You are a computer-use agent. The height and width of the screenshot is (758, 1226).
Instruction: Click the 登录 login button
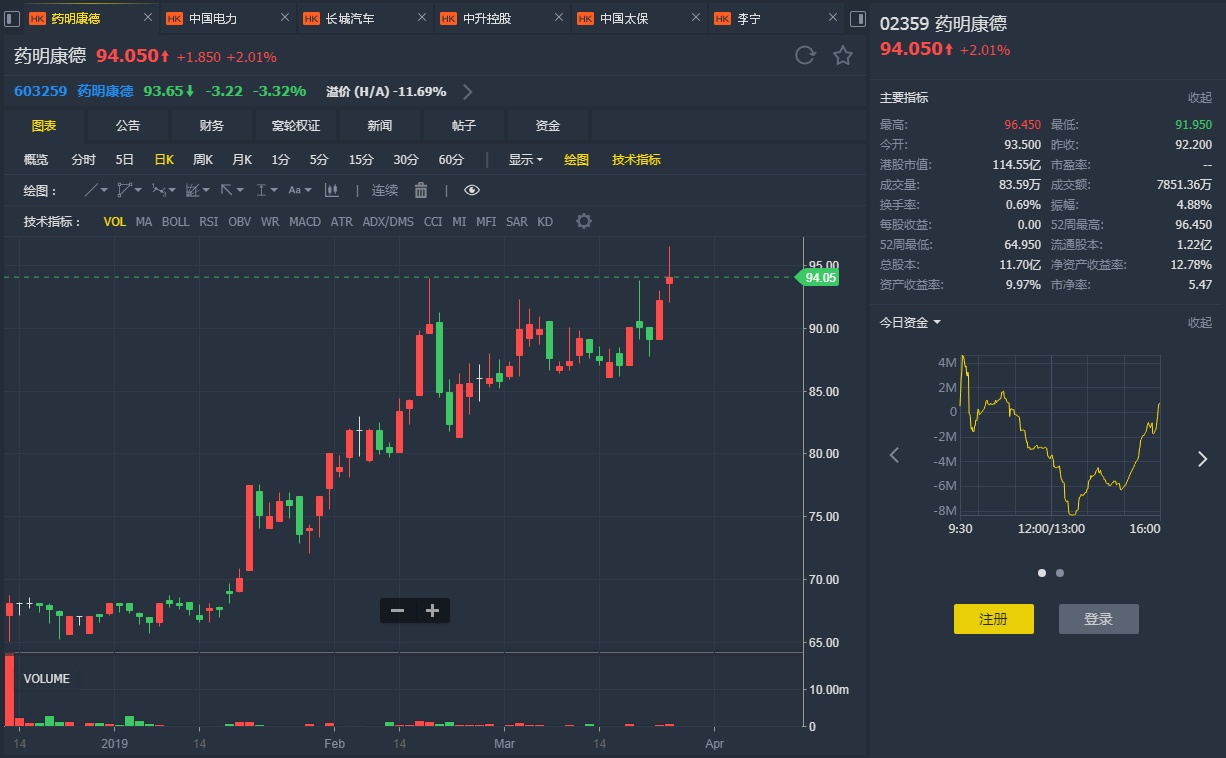(x=1099, y=619)
